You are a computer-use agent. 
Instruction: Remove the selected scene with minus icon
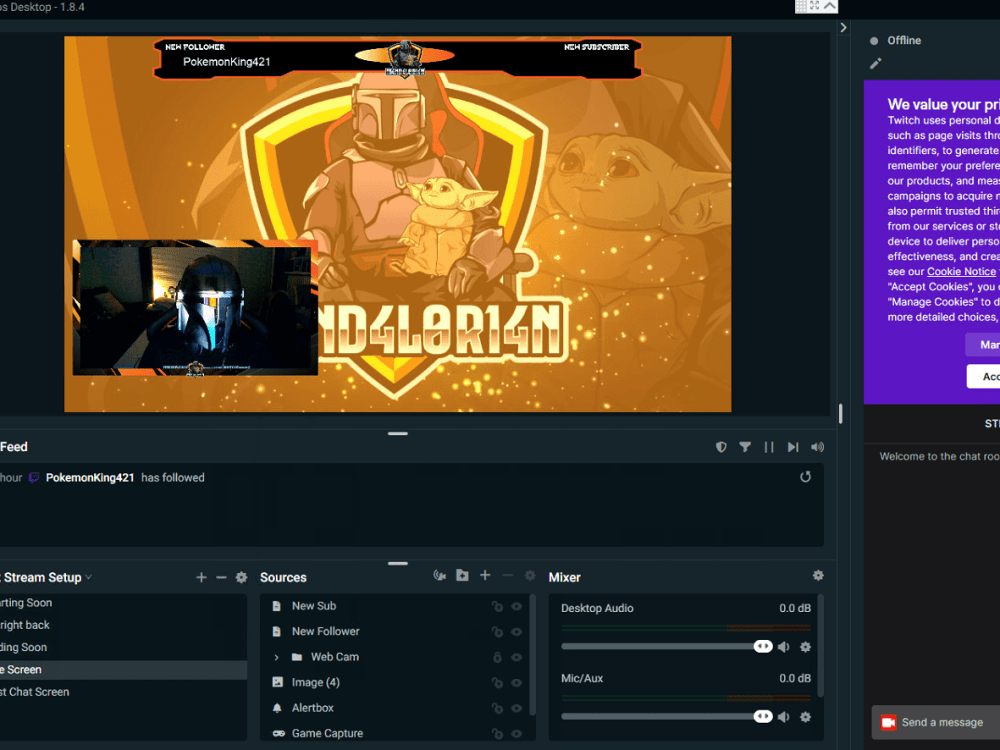221,577
